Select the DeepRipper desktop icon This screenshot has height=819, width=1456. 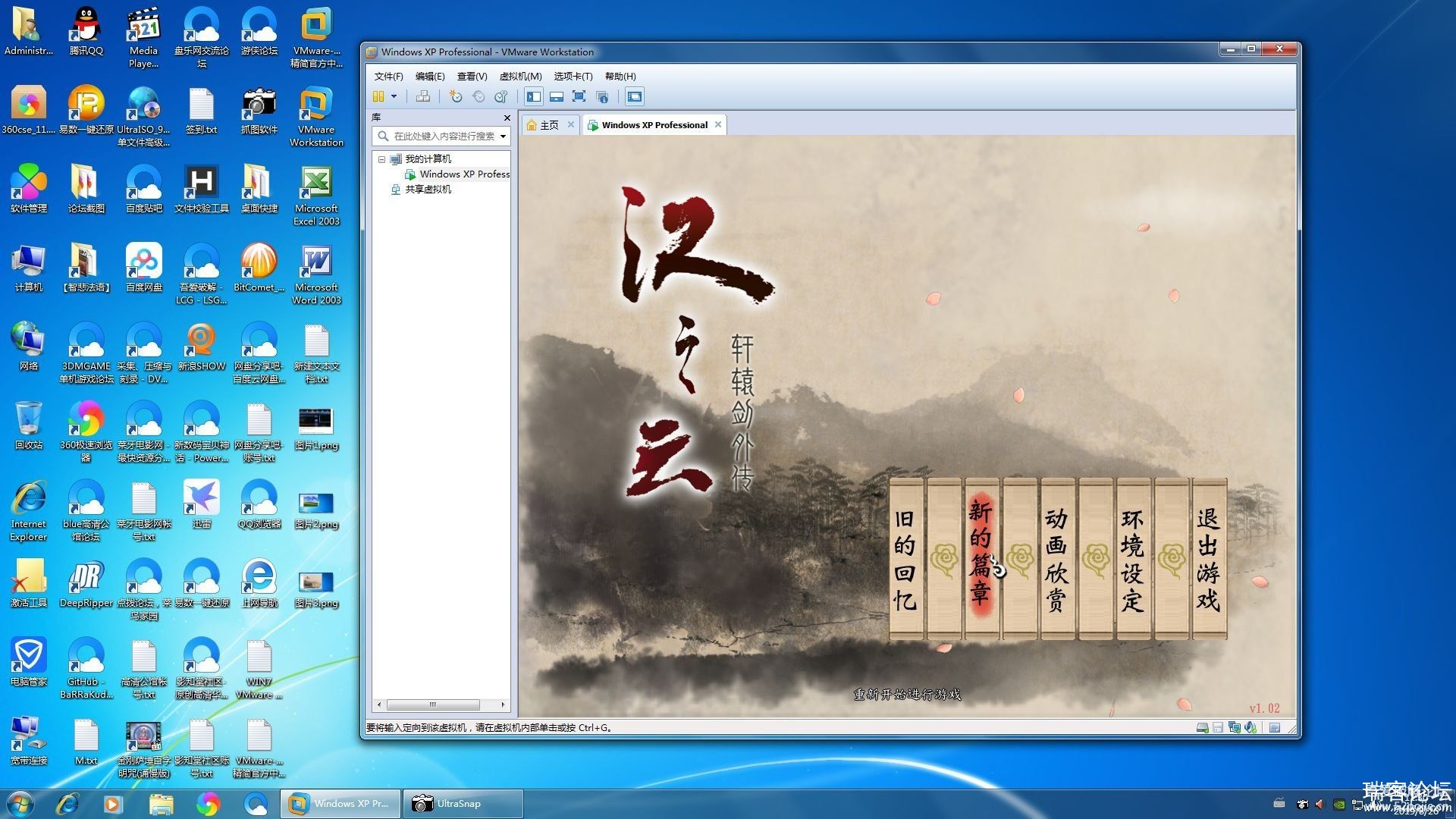[86, 584]
